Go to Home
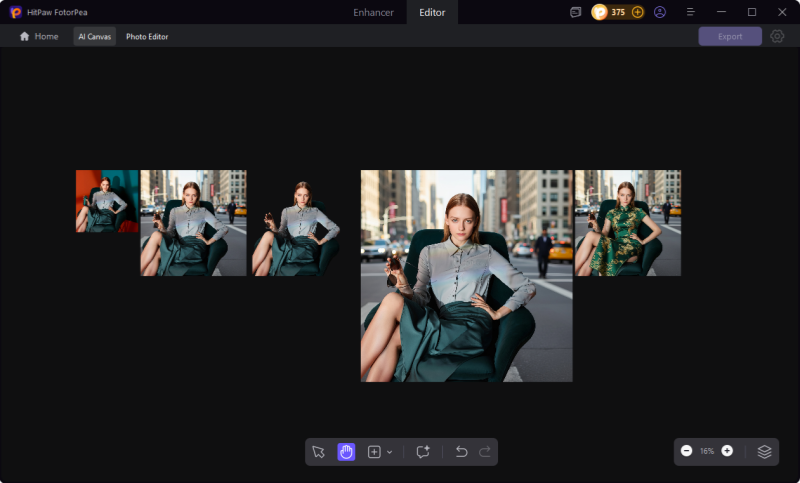The image size is (800, 483). 39,36
